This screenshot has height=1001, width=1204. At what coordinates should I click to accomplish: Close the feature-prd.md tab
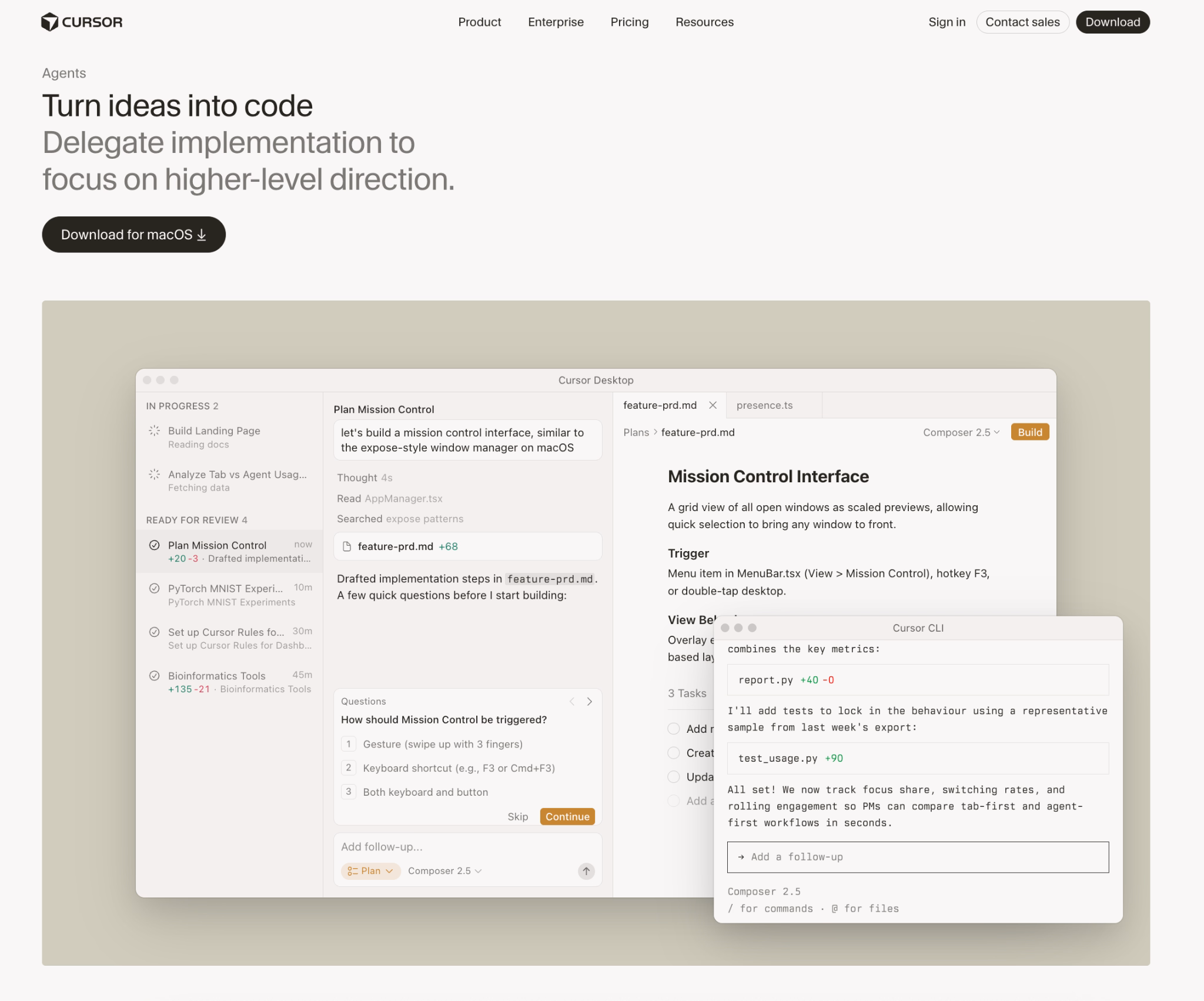pos(713,405)
